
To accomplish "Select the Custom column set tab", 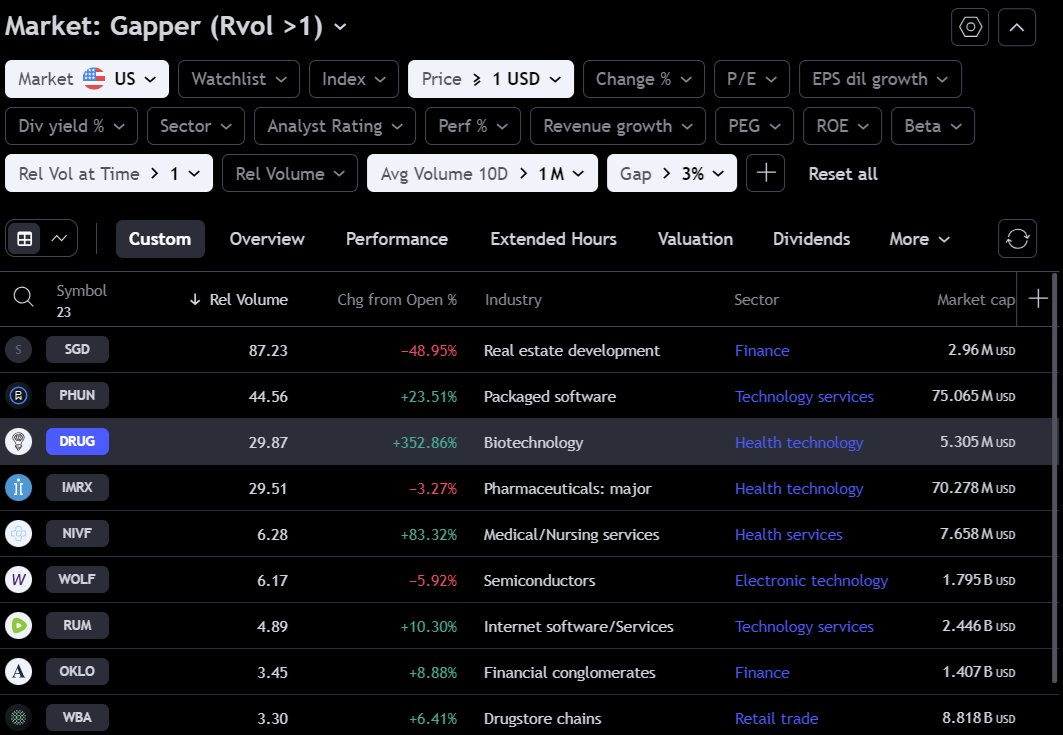I will tap(160, 239).
